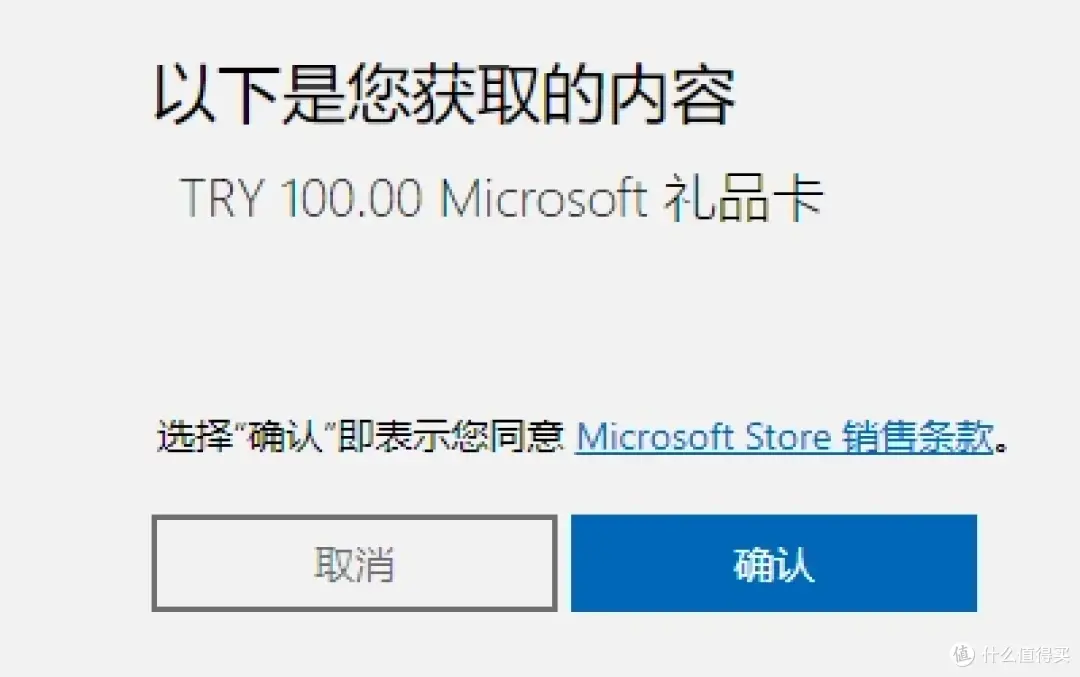This screenshot has width=1080, height=677.
Task: Click the quoted 确认 in the agreement sentence
Action: click(285, 437)
